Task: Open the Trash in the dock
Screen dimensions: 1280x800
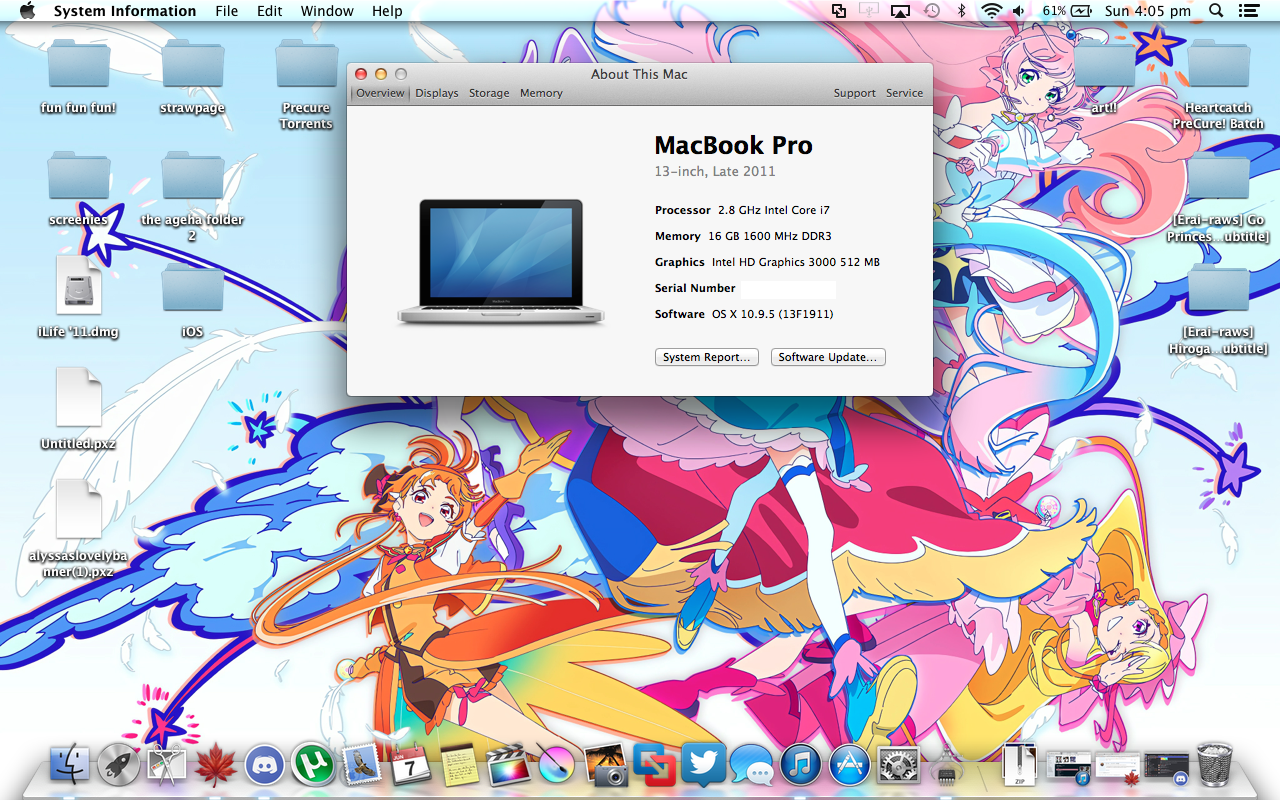Action: click(x=1214, y=765)
